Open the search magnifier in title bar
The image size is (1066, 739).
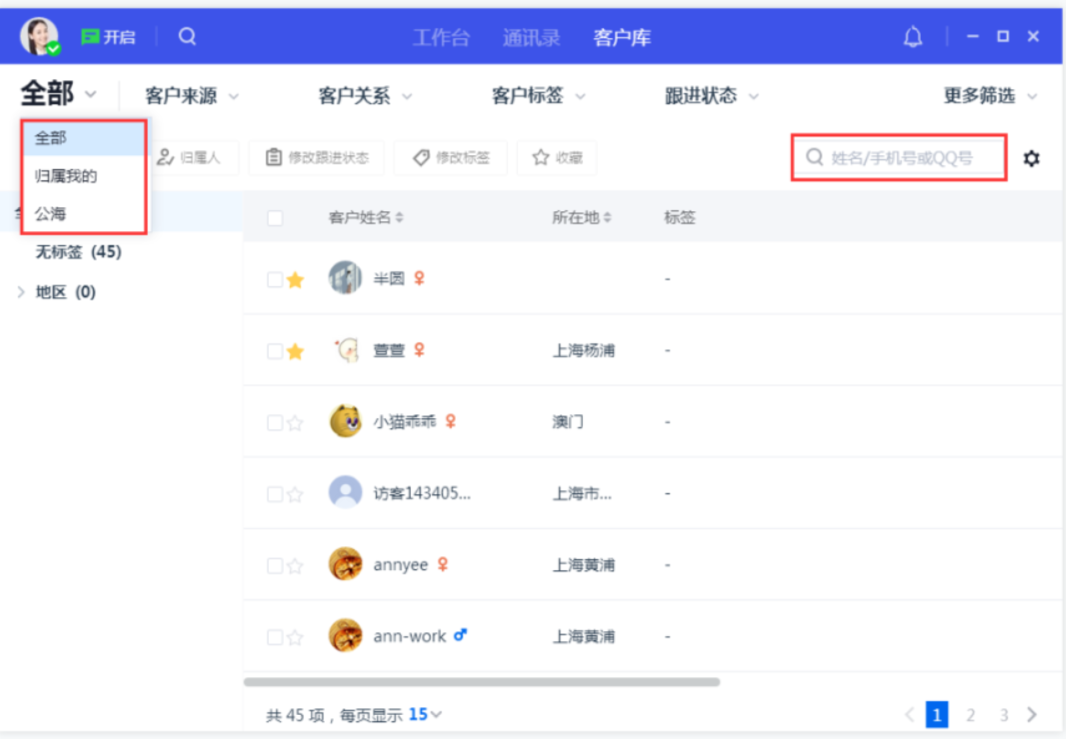[187, 36]
